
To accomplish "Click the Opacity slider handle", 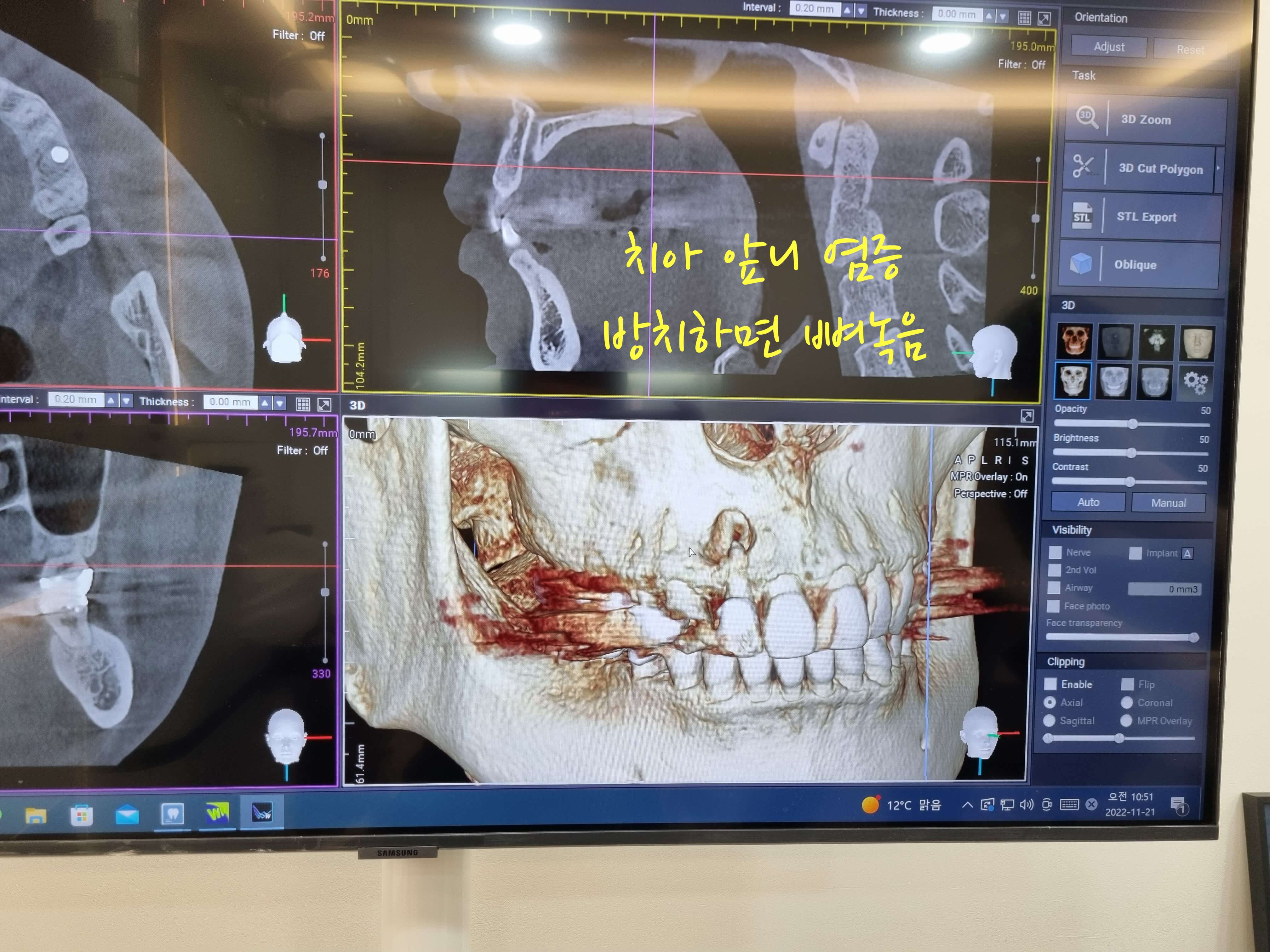I will pos(1132,424).
